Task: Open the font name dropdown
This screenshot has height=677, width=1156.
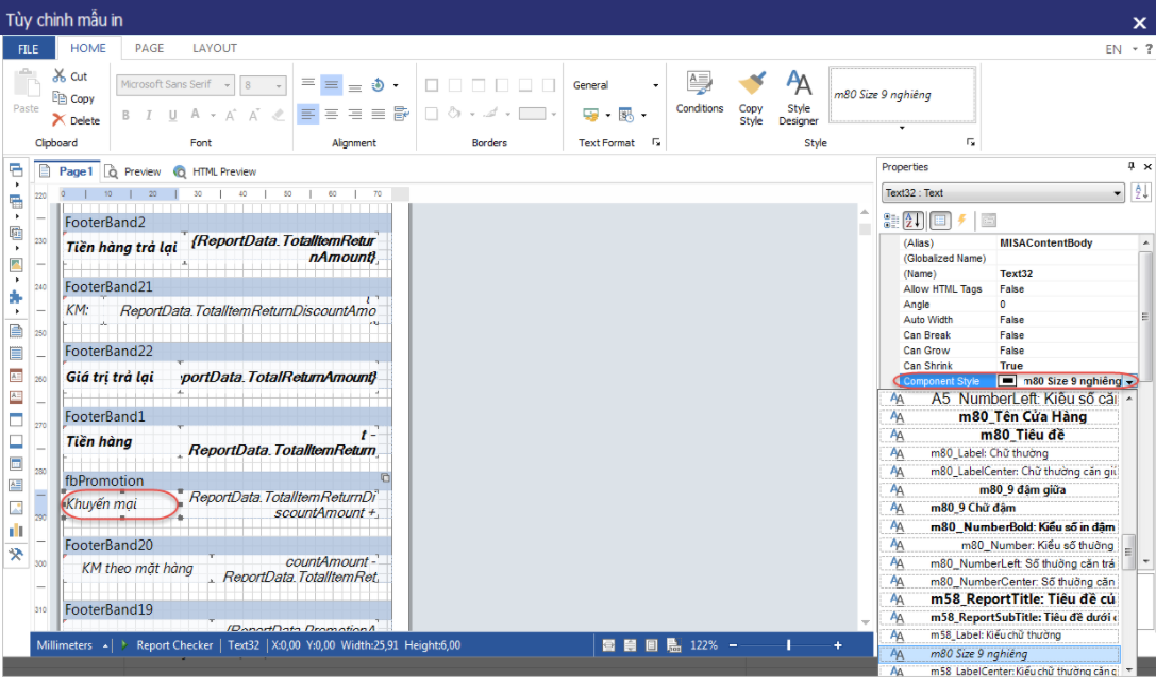Action: 227,85
